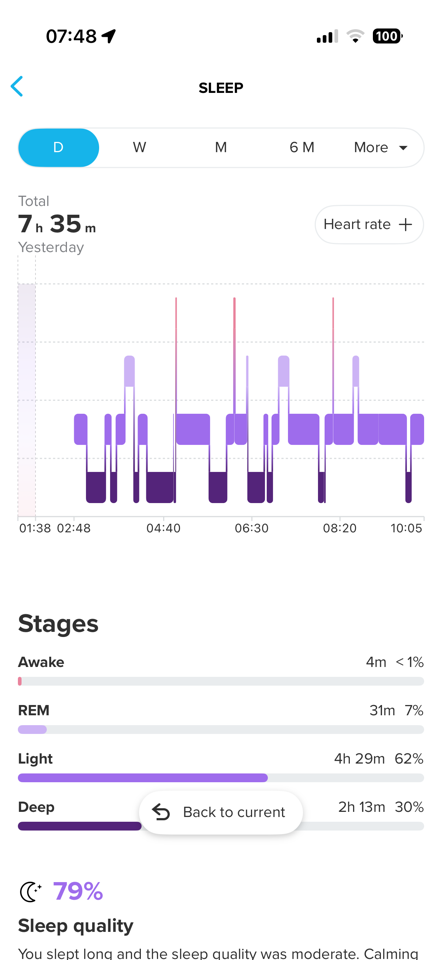This screenshot has height=960, width=442.
Task: Tap the Light stage progress bar
Action: tap(221, 778)
